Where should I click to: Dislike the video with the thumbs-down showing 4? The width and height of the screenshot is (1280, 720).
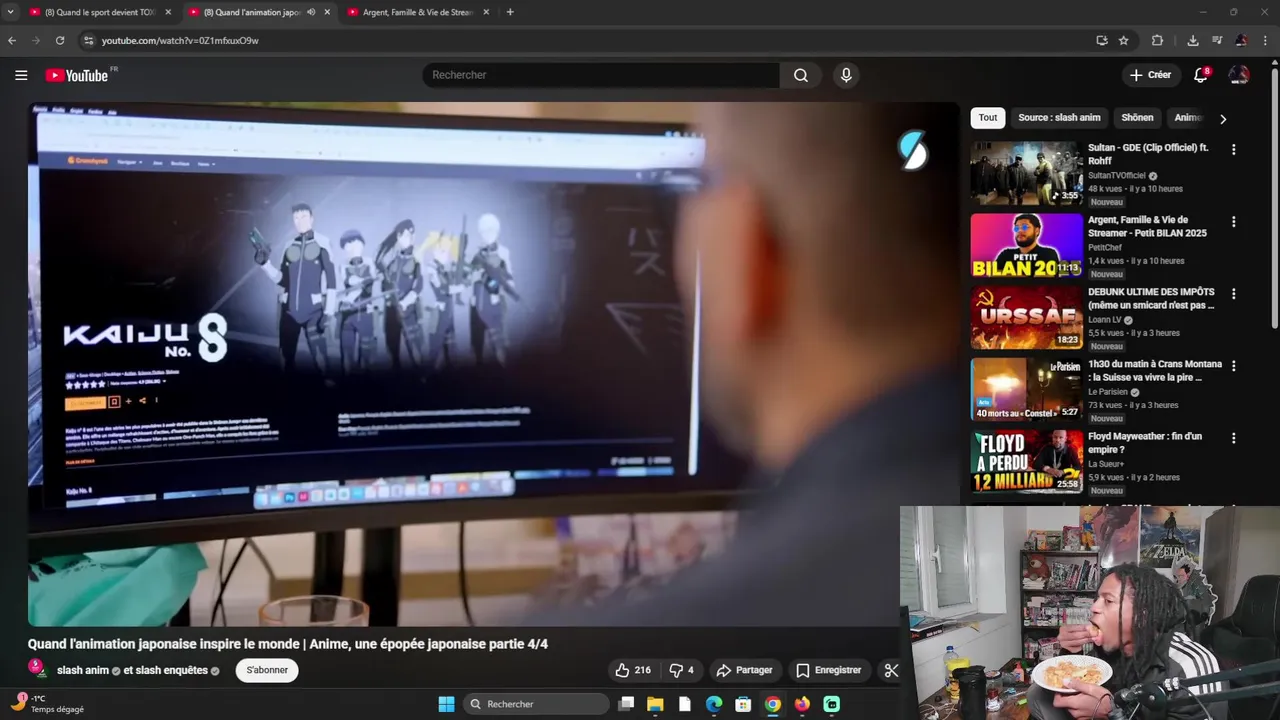pos(682,670)
